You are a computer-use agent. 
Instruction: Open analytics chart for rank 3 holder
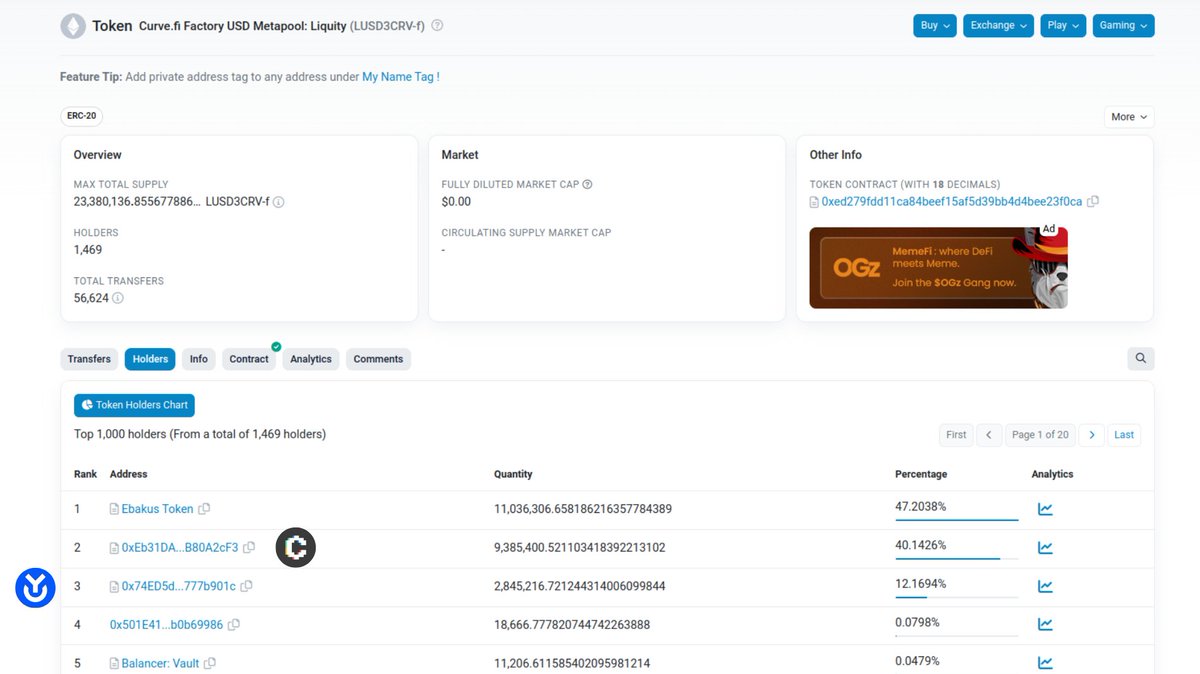[1045, 586]
